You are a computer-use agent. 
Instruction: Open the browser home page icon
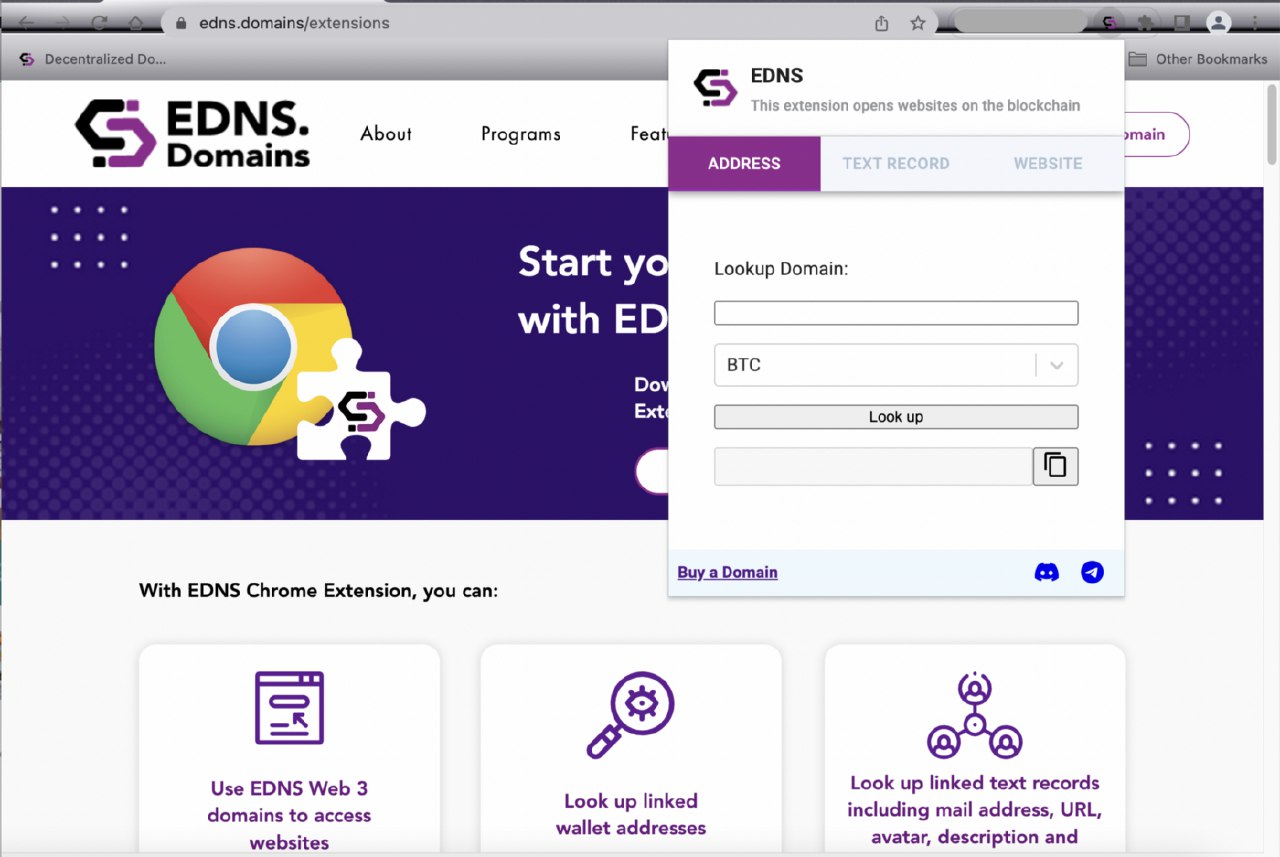pos(135,22)
